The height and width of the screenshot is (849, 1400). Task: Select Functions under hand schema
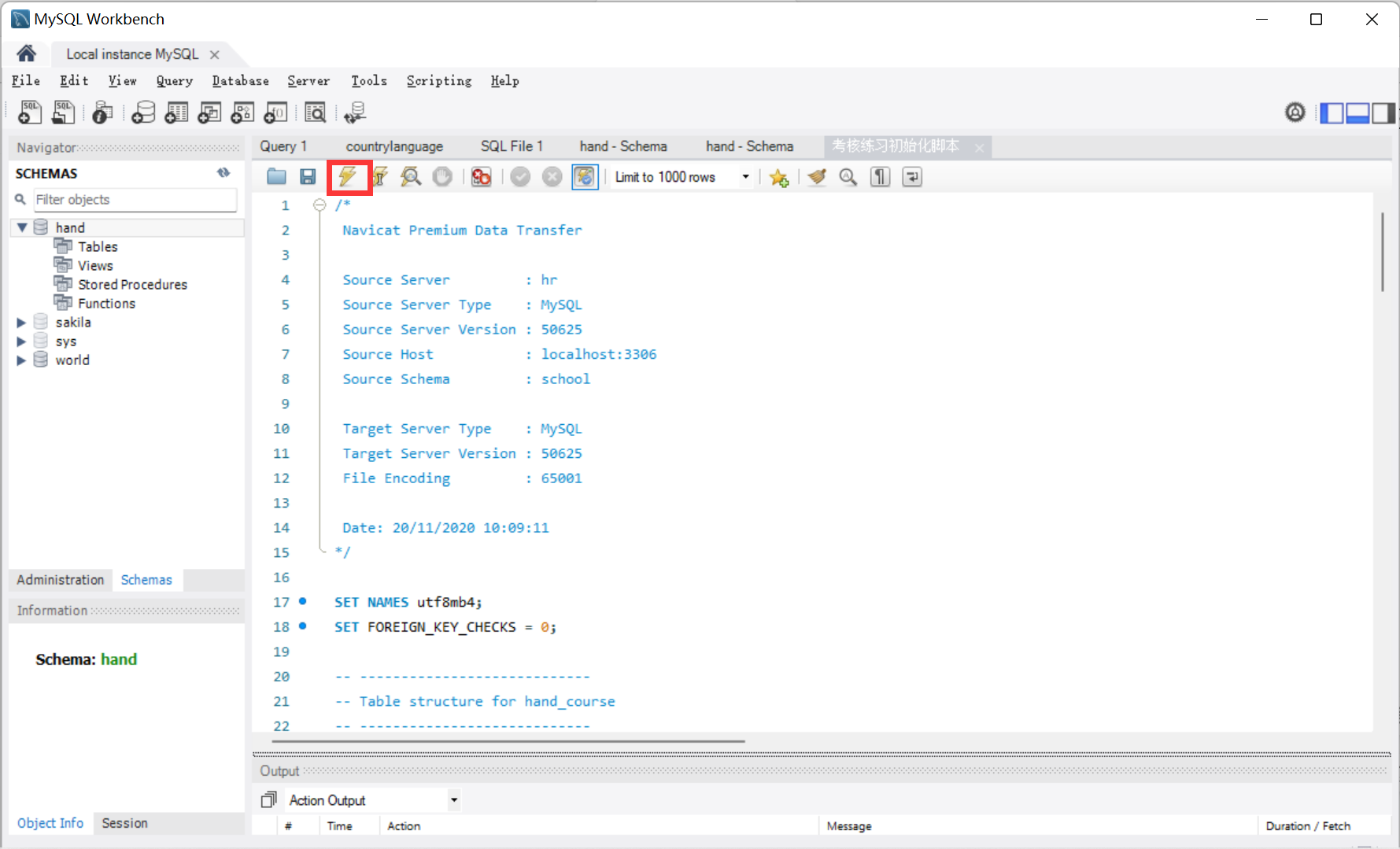[x=106, y=303]
